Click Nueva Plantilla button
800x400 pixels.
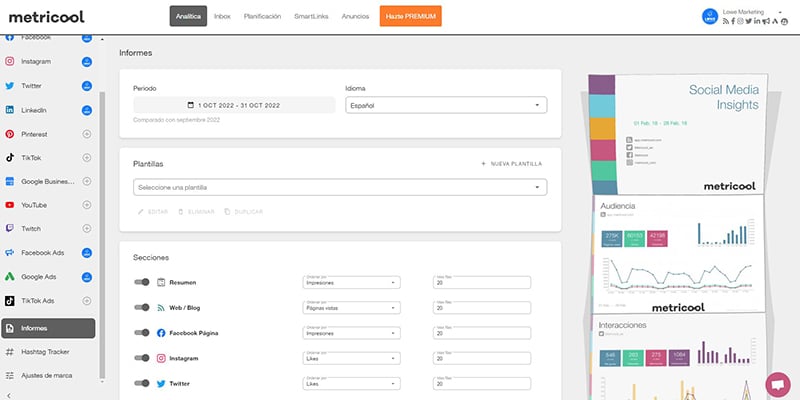pos(512,163)
